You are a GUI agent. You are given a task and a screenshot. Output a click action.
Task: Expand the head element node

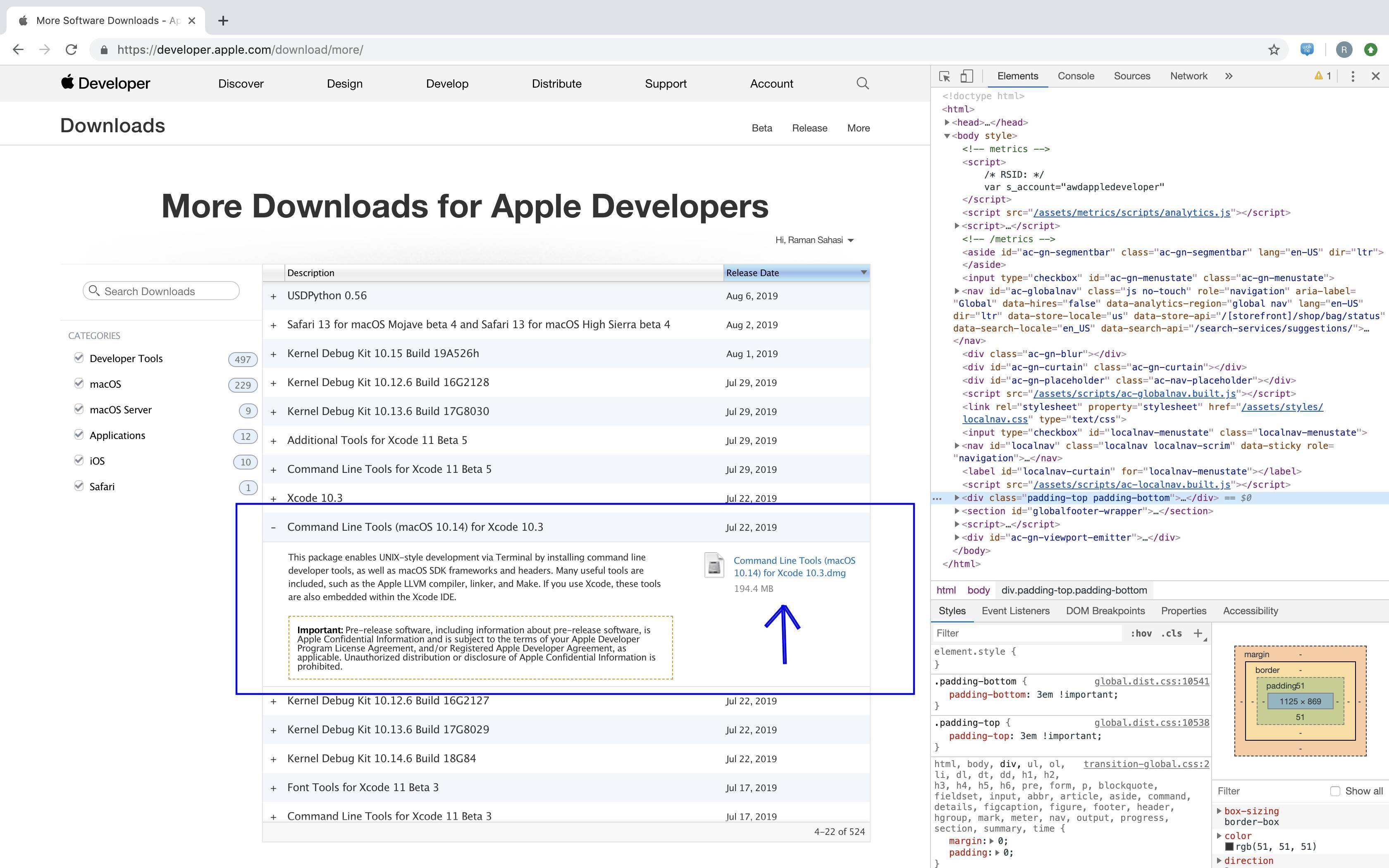pyautogui.click(x=947, y=122)
